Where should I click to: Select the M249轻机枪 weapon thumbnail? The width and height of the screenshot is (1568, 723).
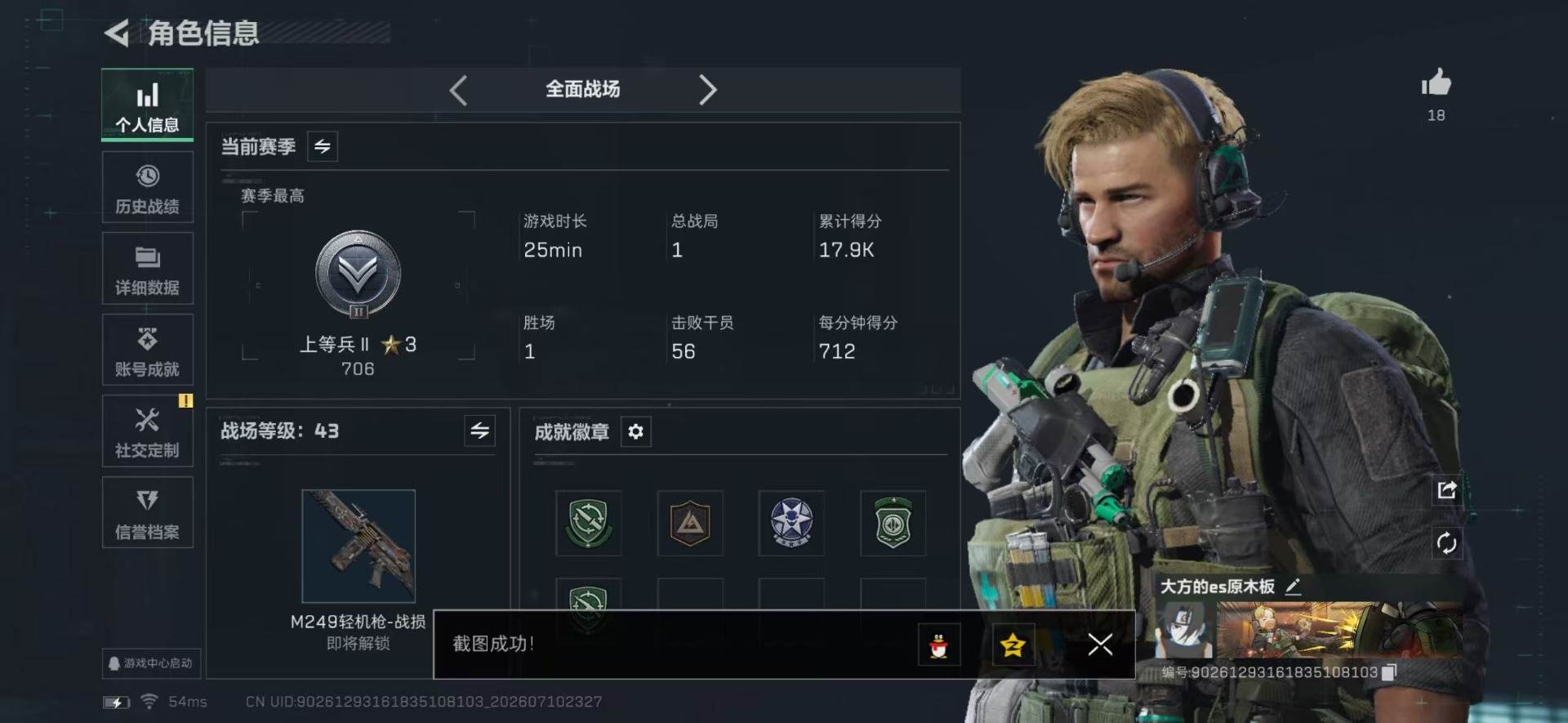tap(359, 546)
